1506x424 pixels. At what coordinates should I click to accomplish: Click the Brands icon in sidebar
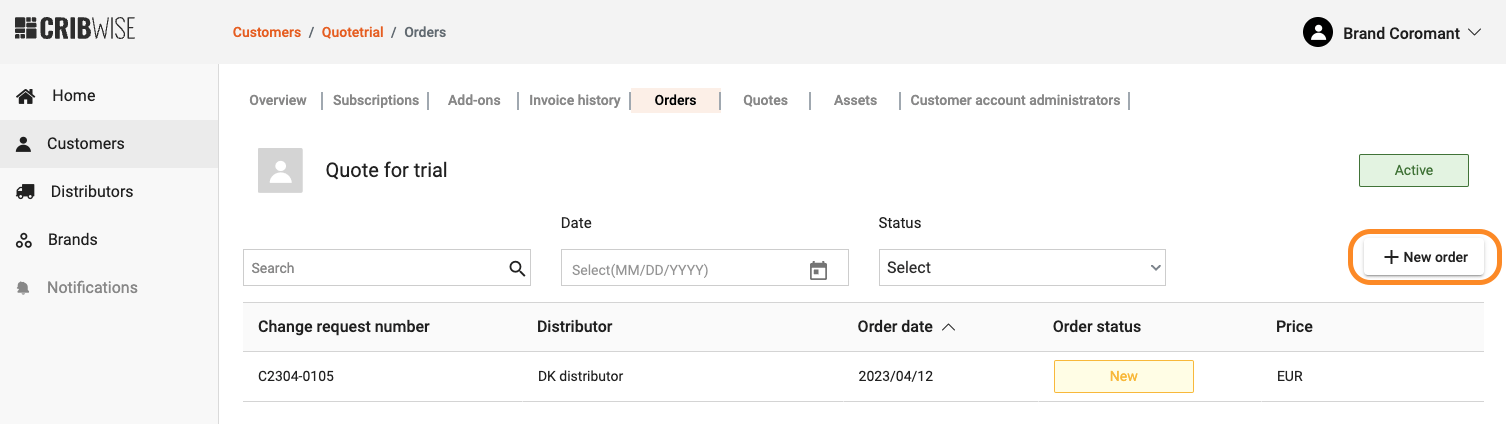[x=25, y=240]
